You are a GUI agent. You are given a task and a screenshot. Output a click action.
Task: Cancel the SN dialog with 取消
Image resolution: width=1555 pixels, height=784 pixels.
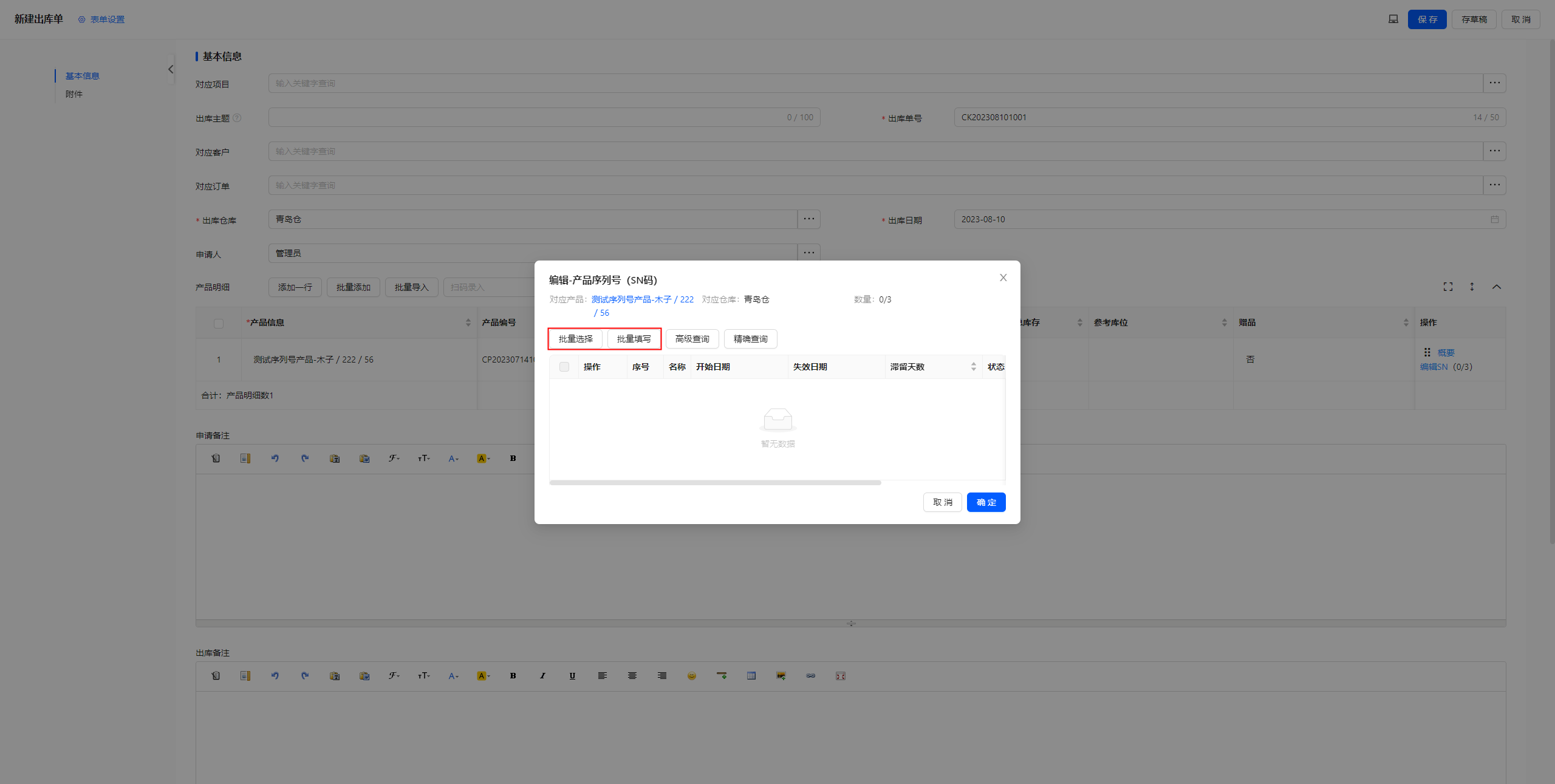click(942, 502)
